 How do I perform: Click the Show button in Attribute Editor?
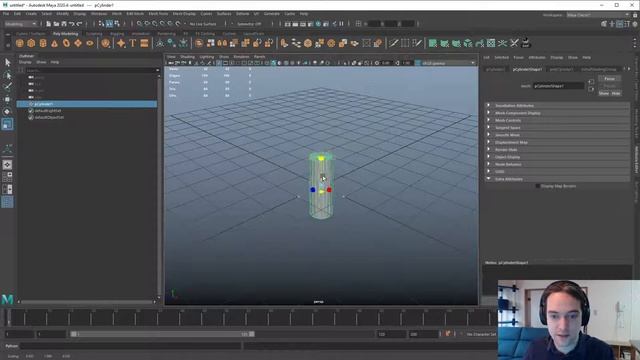tap(604, 93)
